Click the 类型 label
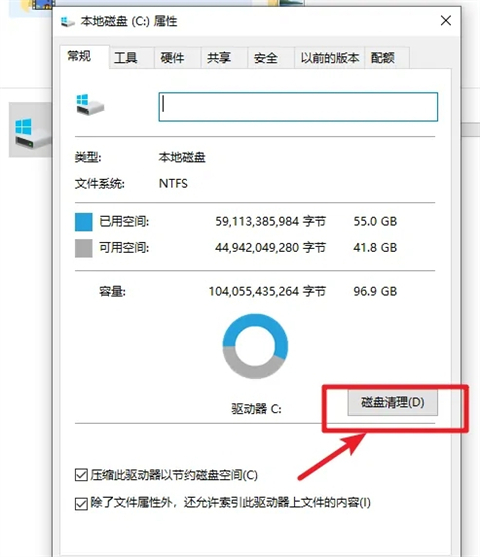Image resolution: width=480 pixels, height=557 pixels. click(x=88, y=157)
